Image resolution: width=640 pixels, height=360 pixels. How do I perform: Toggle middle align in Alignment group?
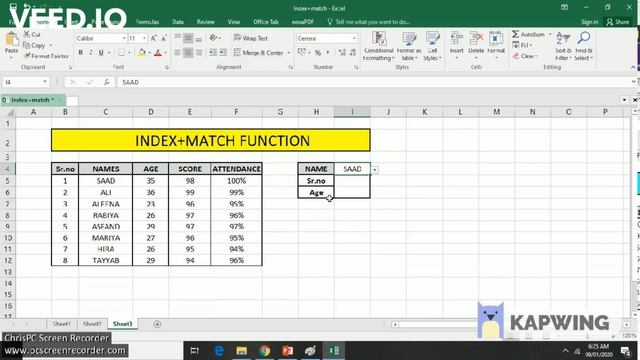[x=188, y=38]
